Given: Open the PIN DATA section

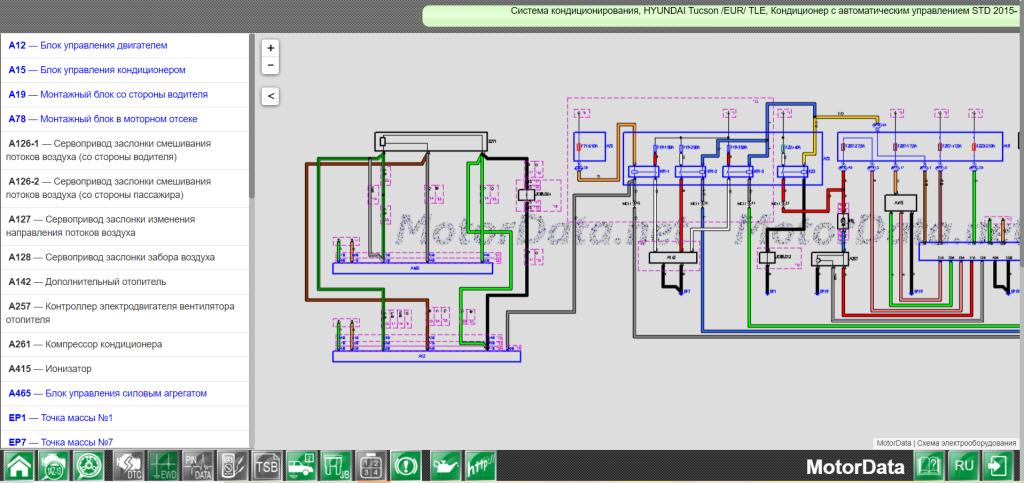Looking at the screenshot, I should tap(197, 466).
